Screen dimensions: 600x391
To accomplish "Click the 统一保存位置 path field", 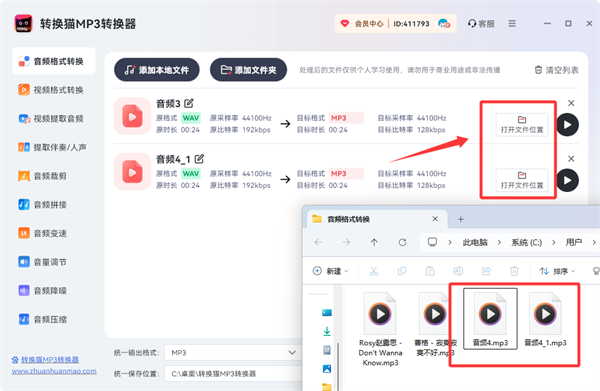I will 233,374.
